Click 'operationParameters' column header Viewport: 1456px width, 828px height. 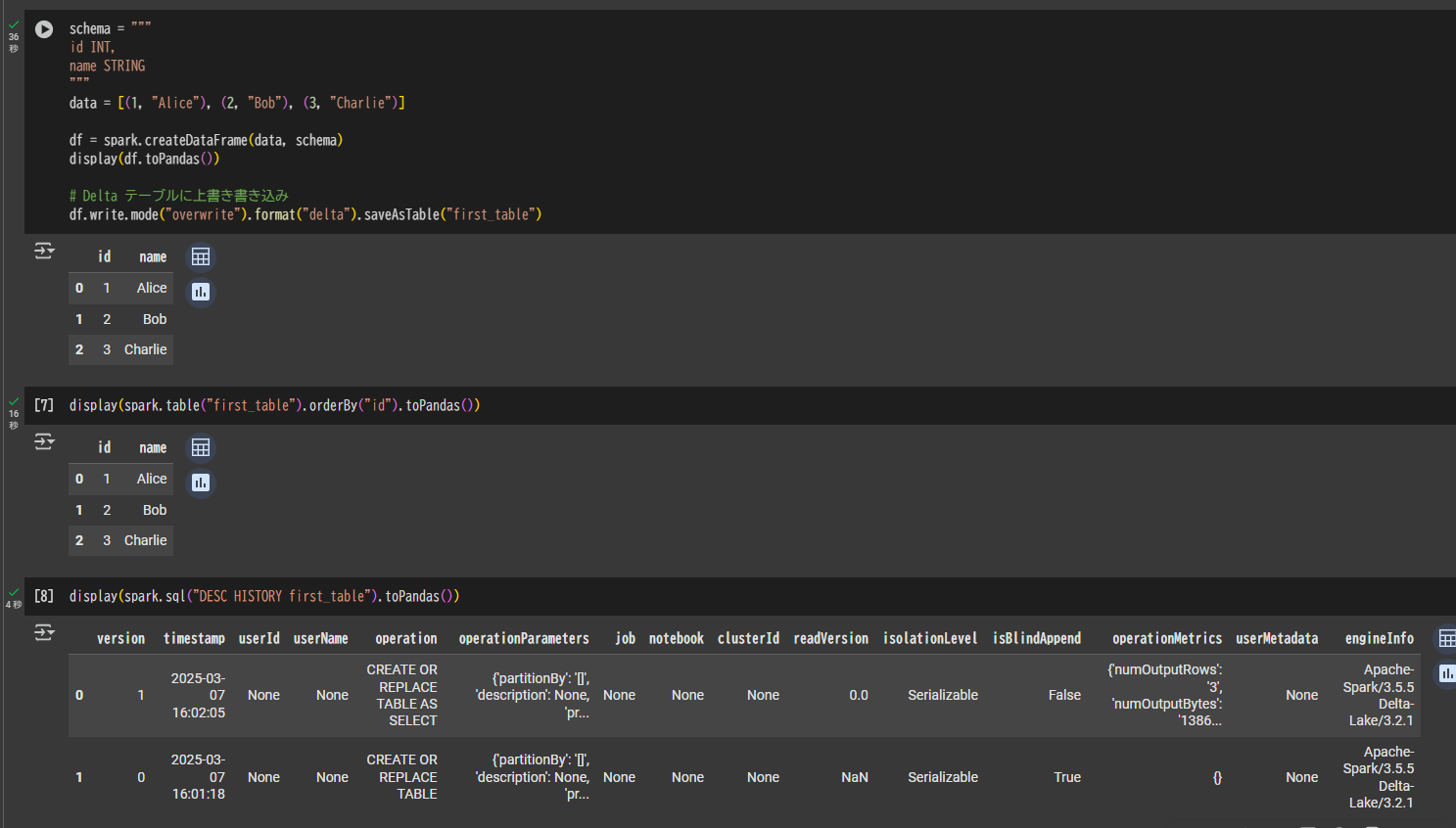pyautogui.click(x=524, y=639)
